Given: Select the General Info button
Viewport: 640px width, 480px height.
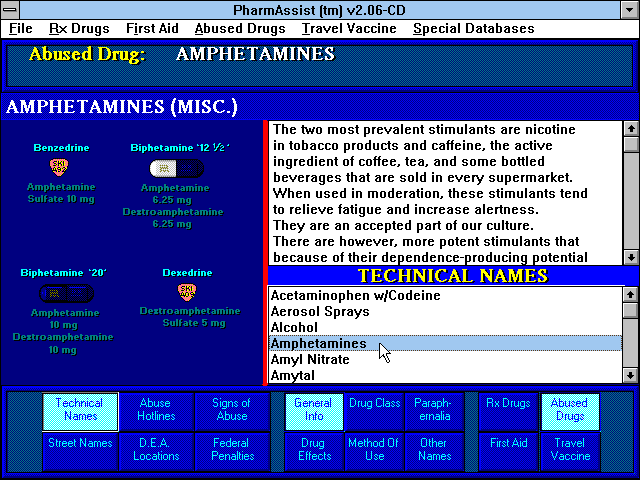Looking at the screenshot, I should 314,411.
